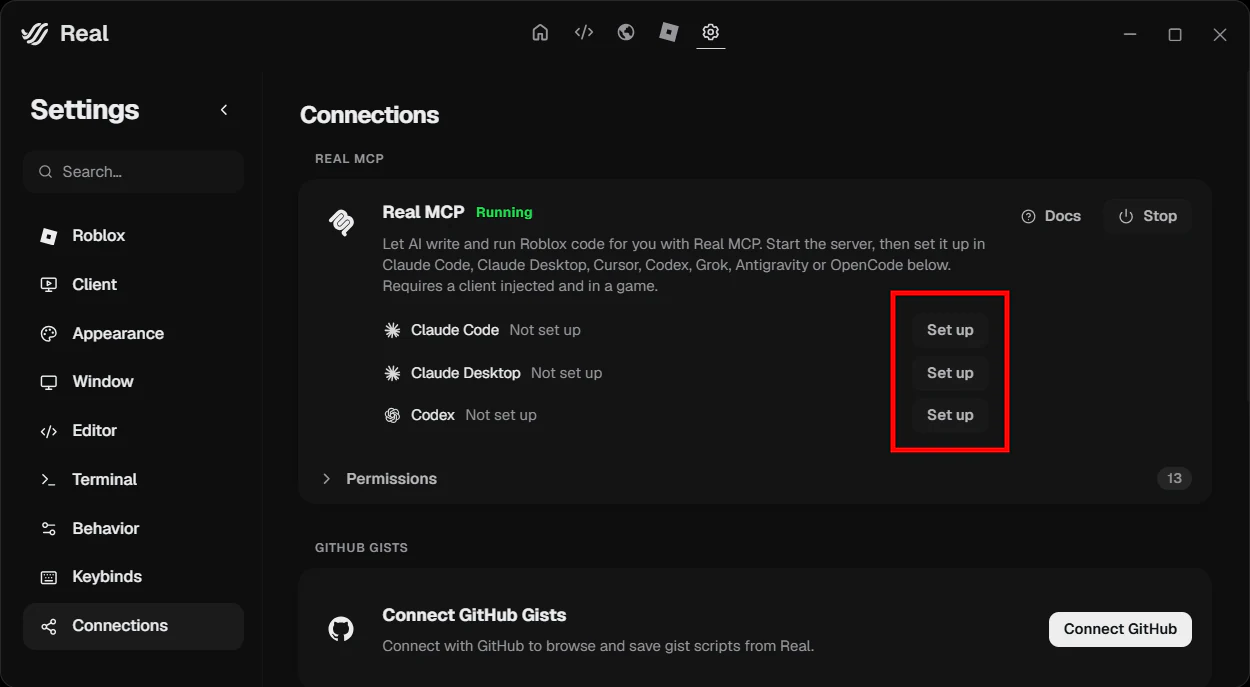Click the Codex logo icon
The height and width of the screenshot is (687, 1250).
(393, 415)
